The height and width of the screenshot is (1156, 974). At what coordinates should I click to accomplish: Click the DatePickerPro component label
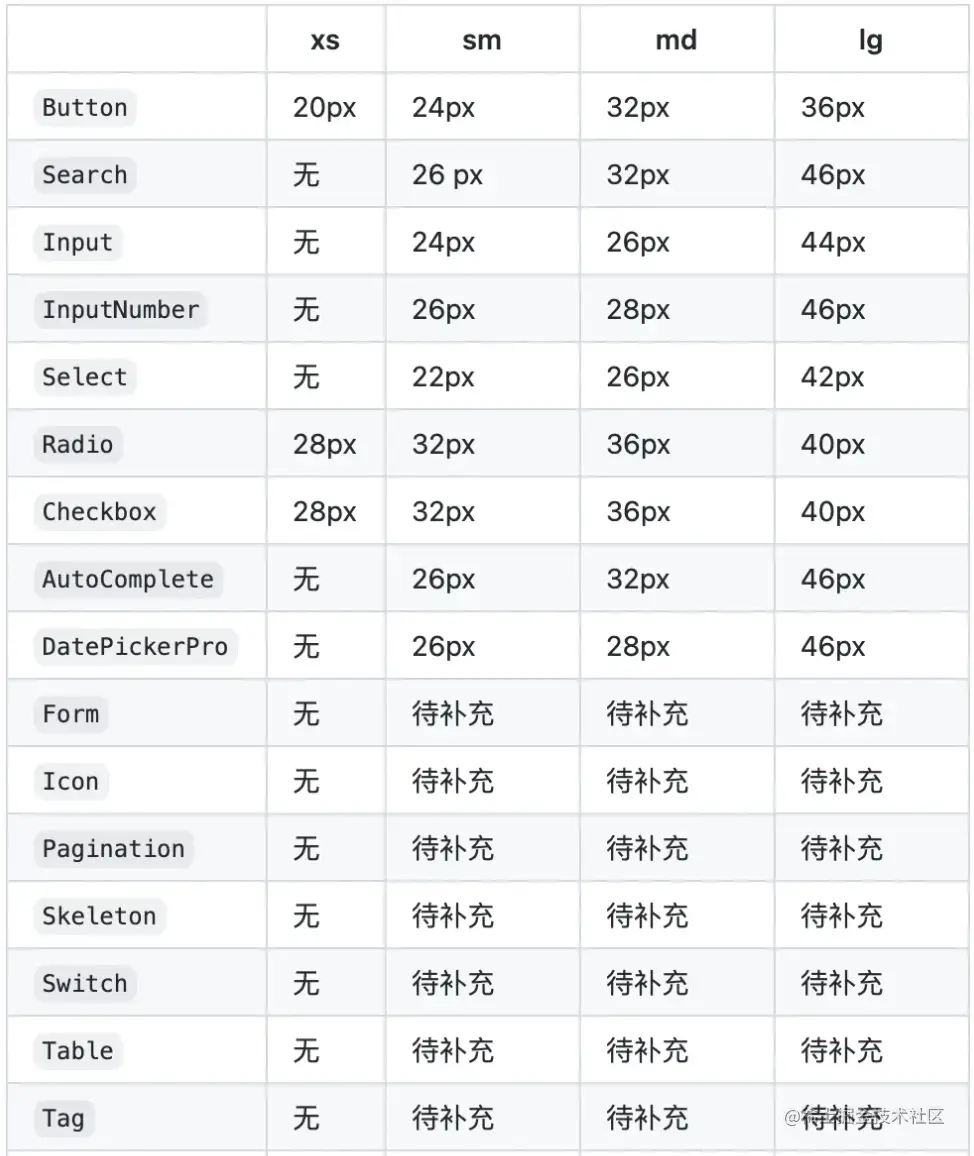(x=135, y=647)
